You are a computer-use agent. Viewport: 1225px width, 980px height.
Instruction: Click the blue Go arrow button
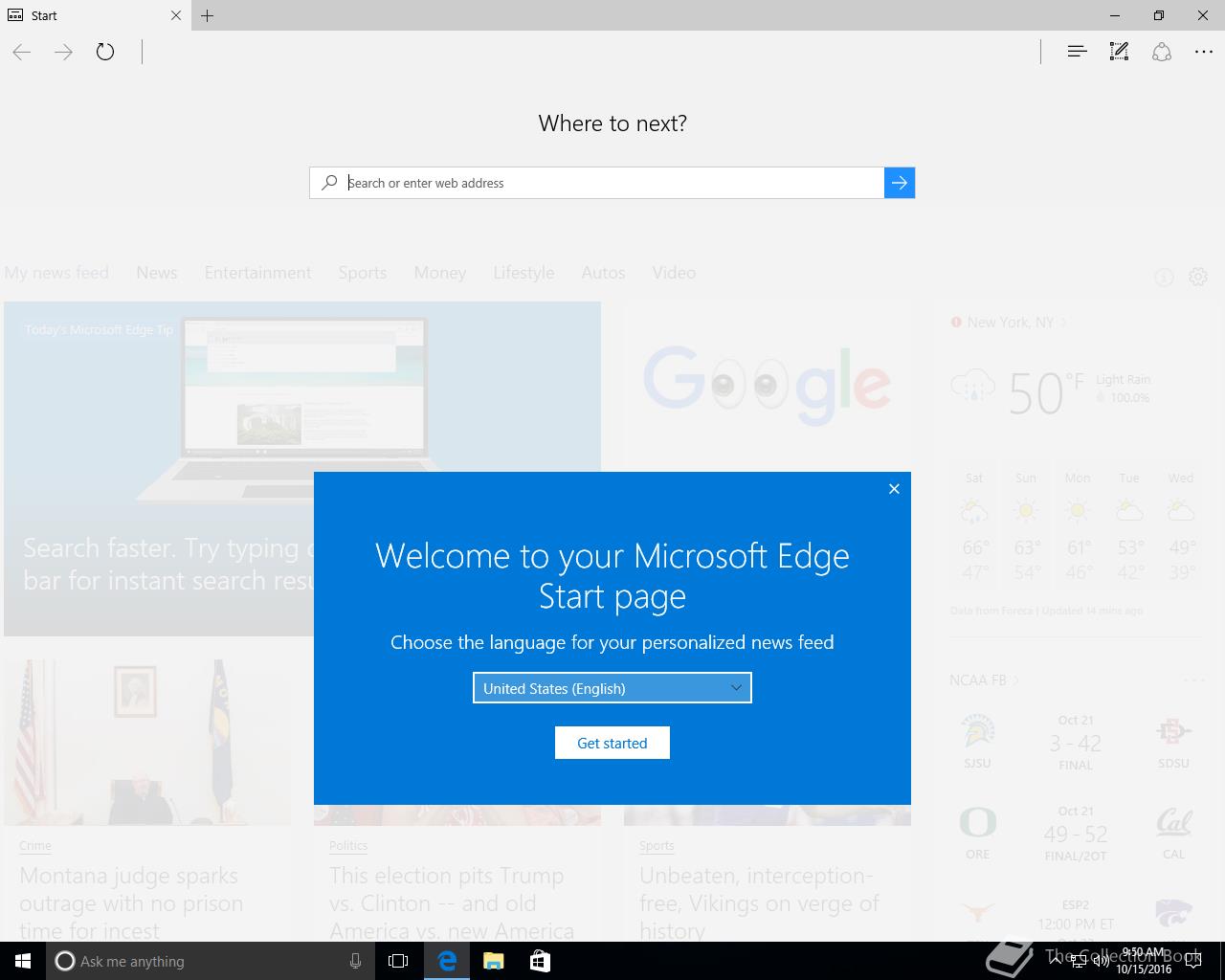tap(900, 183)
